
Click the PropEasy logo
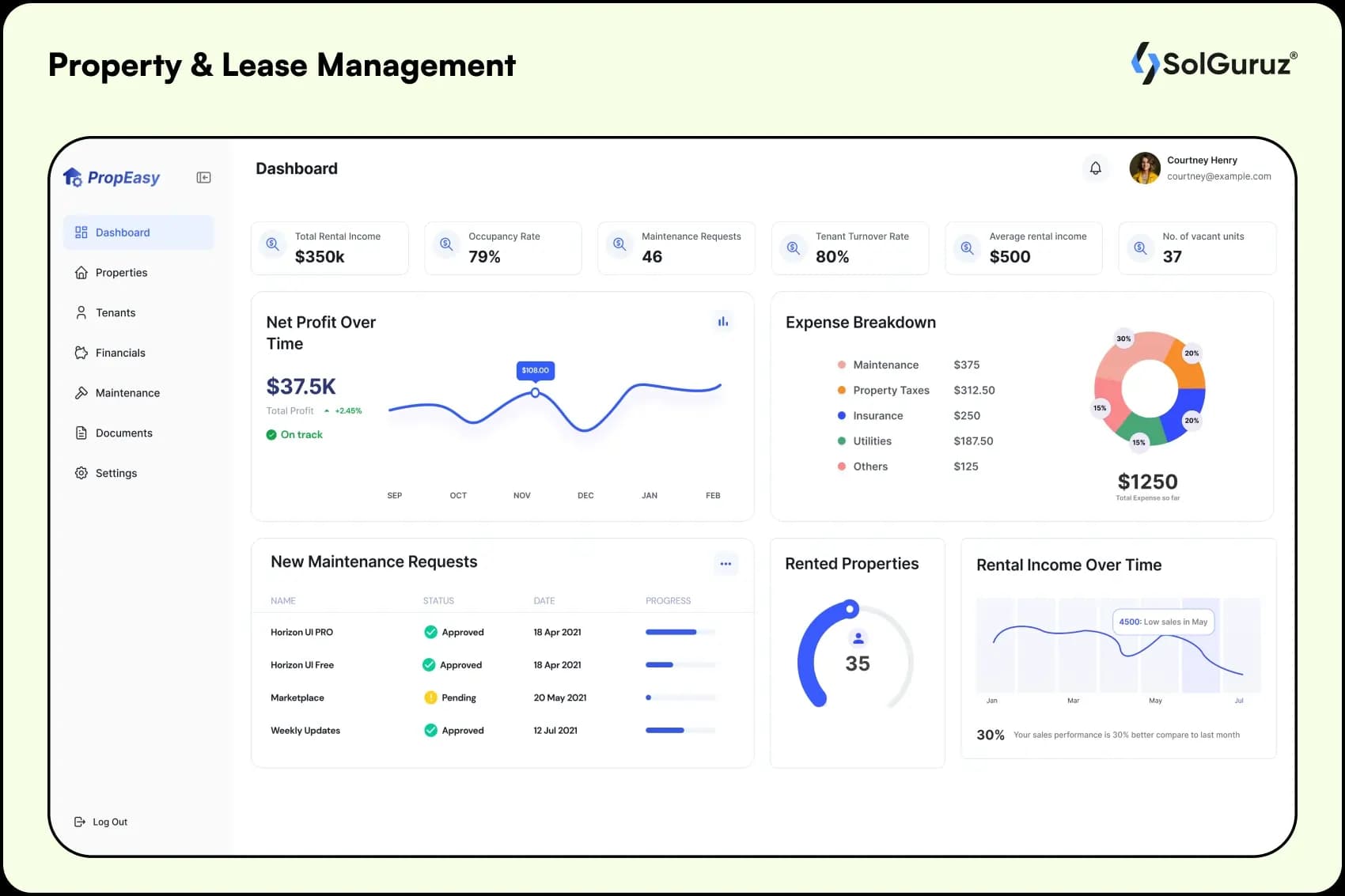112,178
